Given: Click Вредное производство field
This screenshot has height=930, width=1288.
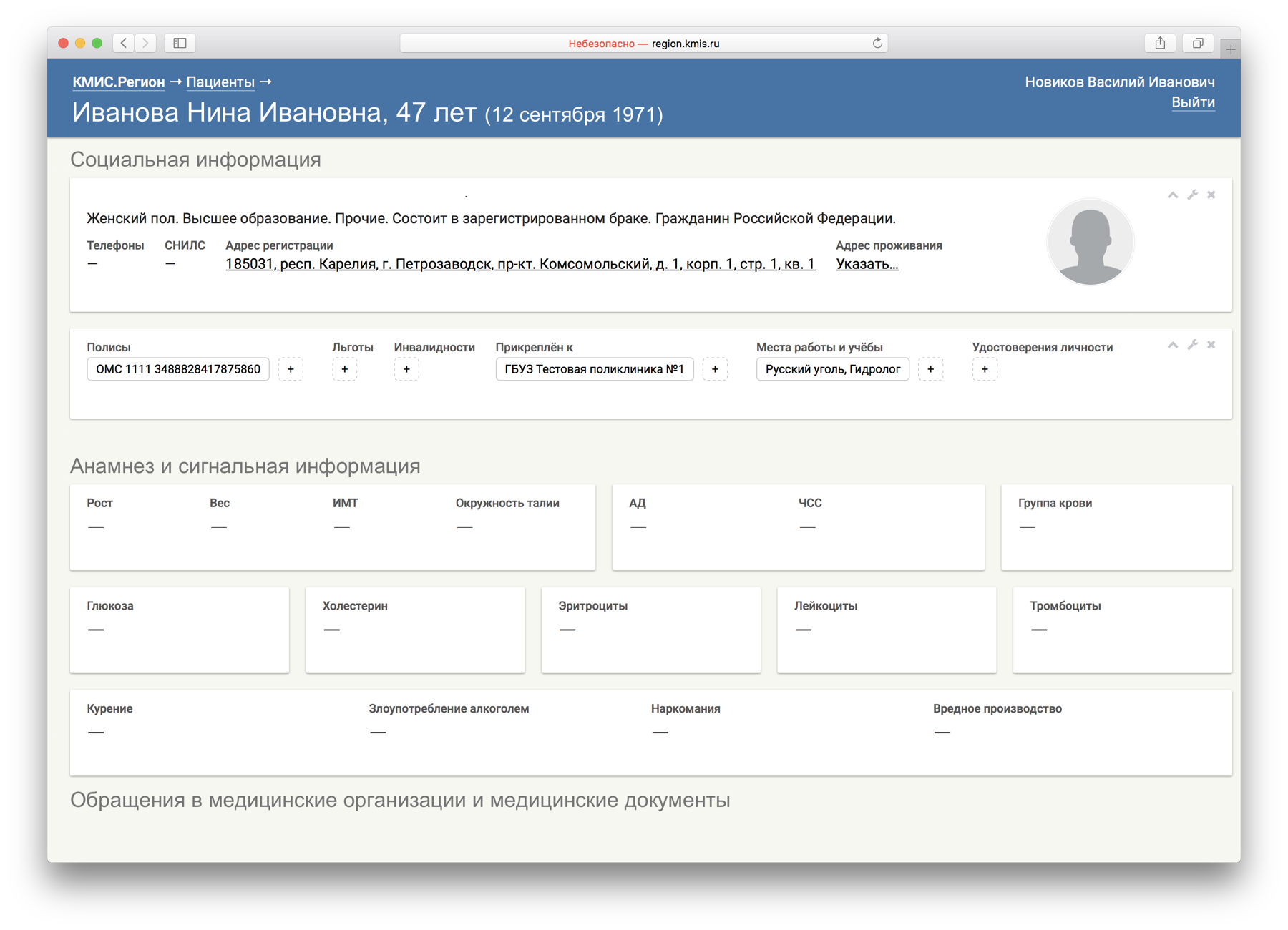Looking at the screenshot, I should pos(997,720).
